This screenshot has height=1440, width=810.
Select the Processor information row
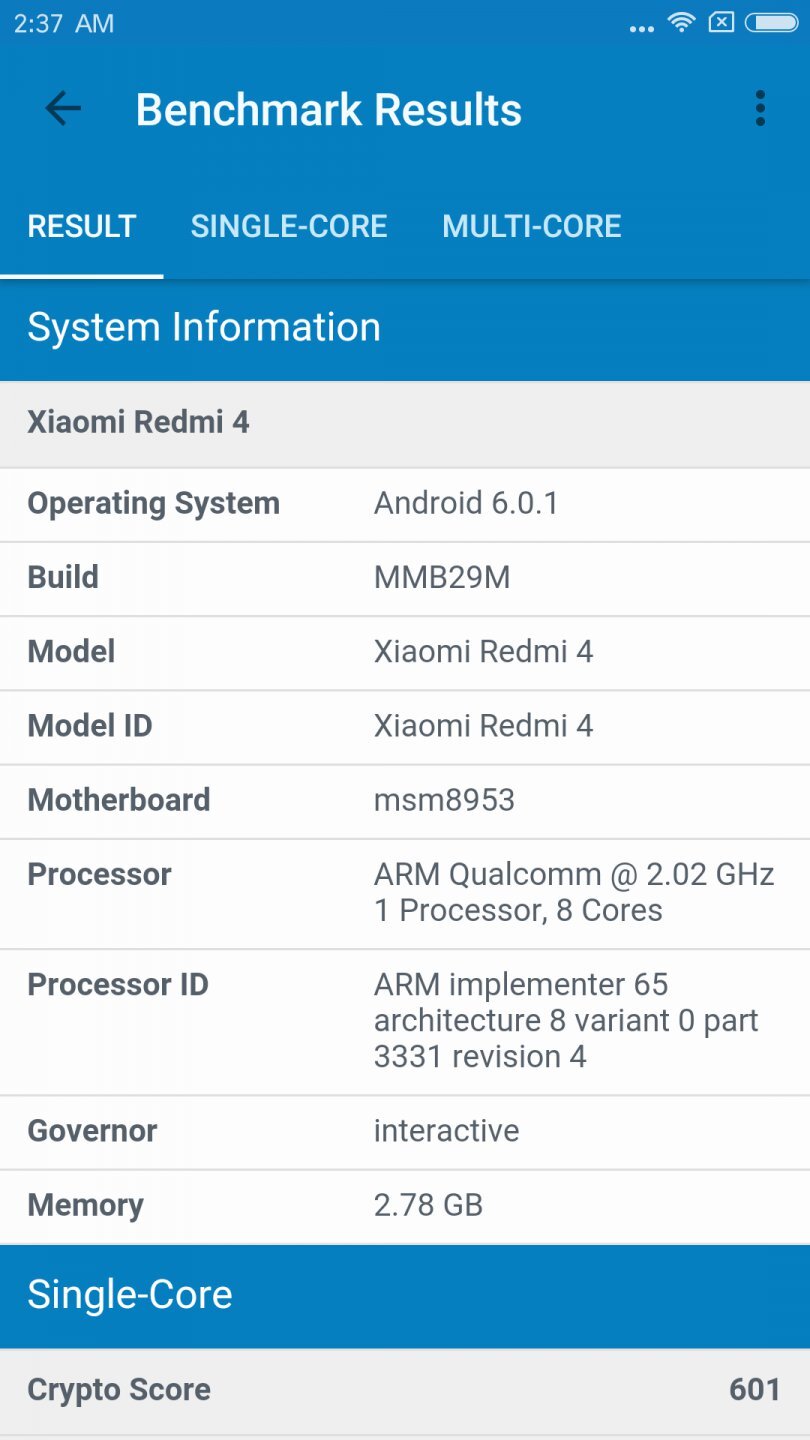(x=405, y=891)
